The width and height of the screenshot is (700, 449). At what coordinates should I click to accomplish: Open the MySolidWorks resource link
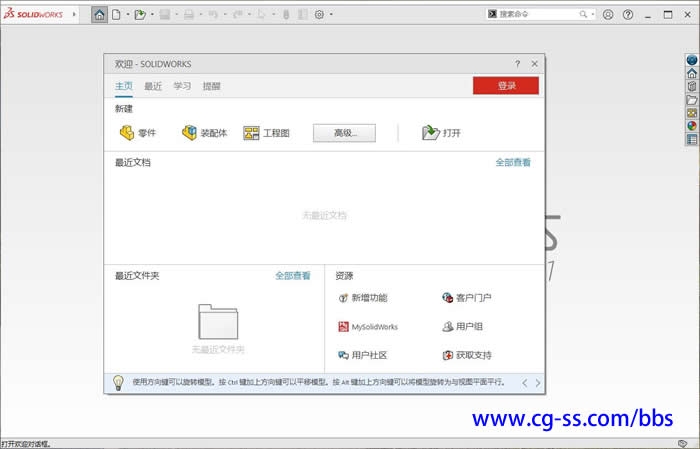click(x=368, y=327)
